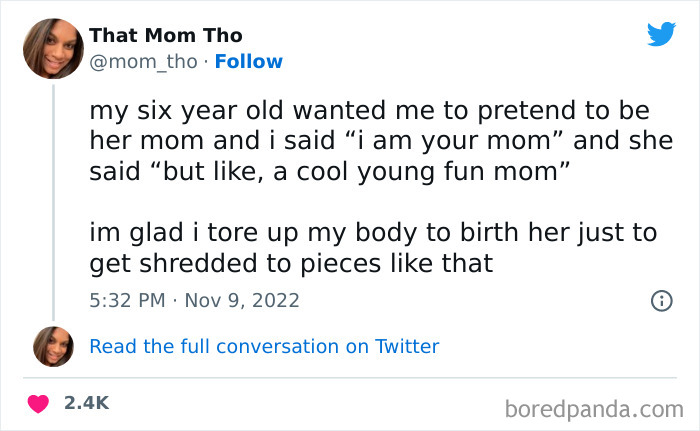Click the small avatar beside the conversation link

click(53, 346)
